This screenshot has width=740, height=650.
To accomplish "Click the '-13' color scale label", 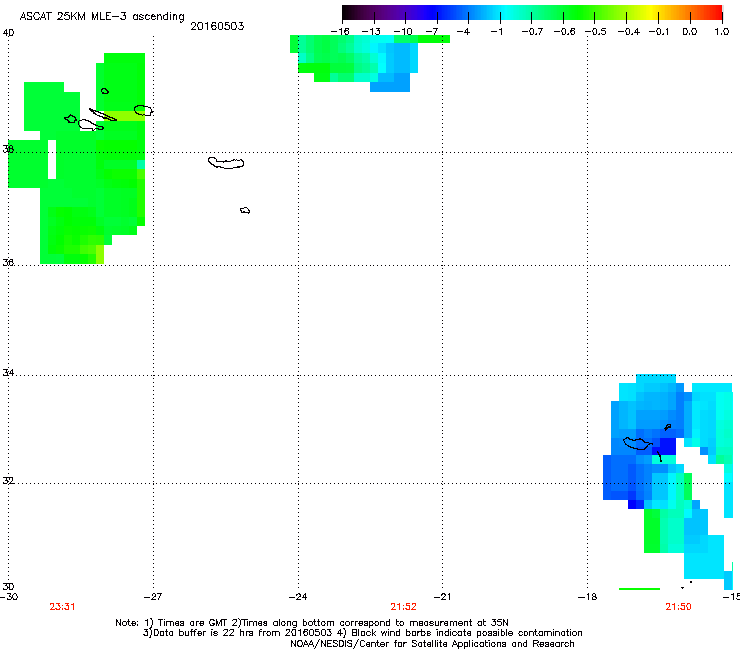I will pyautogui.click(x=371, y=32).
